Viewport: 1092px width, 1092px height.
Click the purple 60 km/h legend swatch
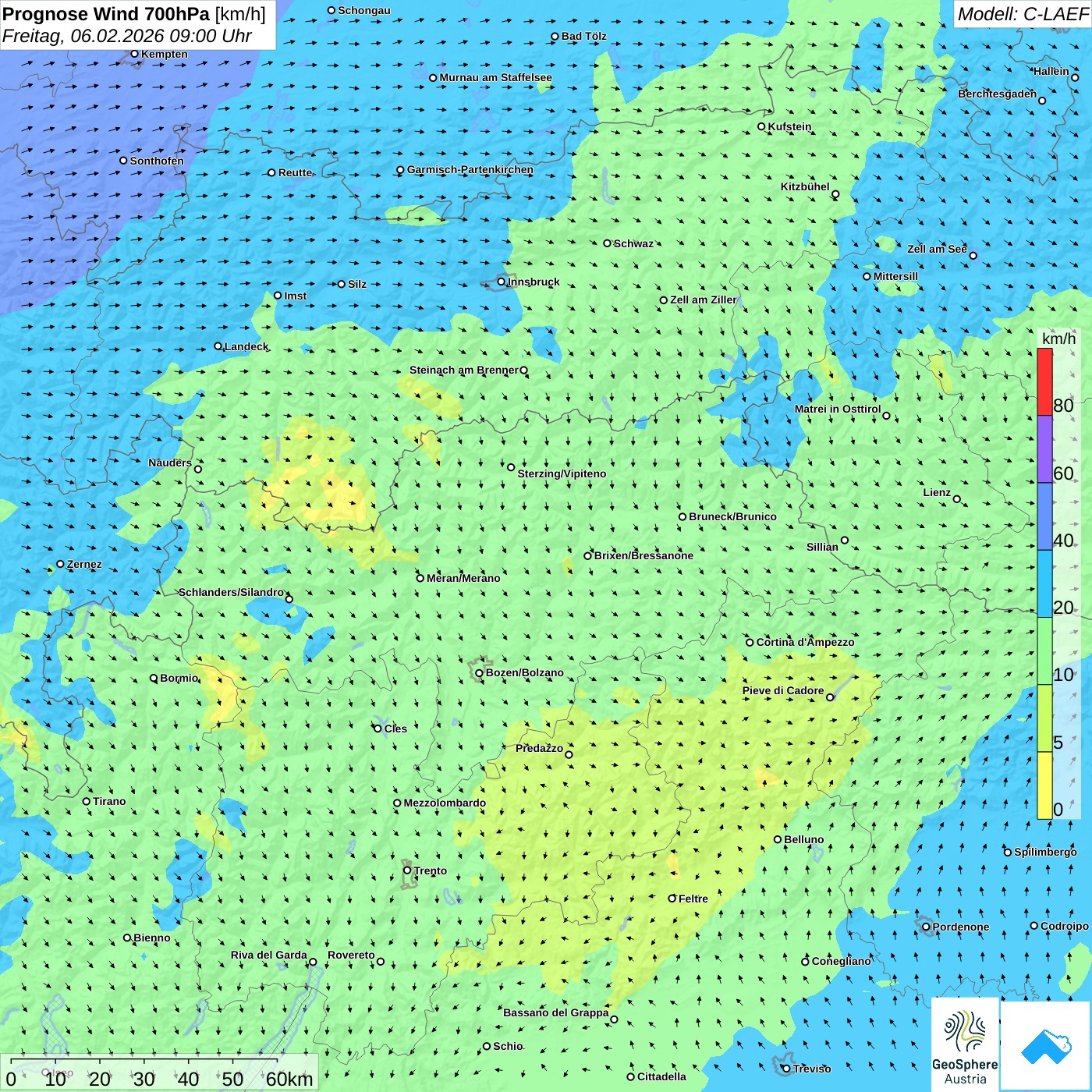1044,448
